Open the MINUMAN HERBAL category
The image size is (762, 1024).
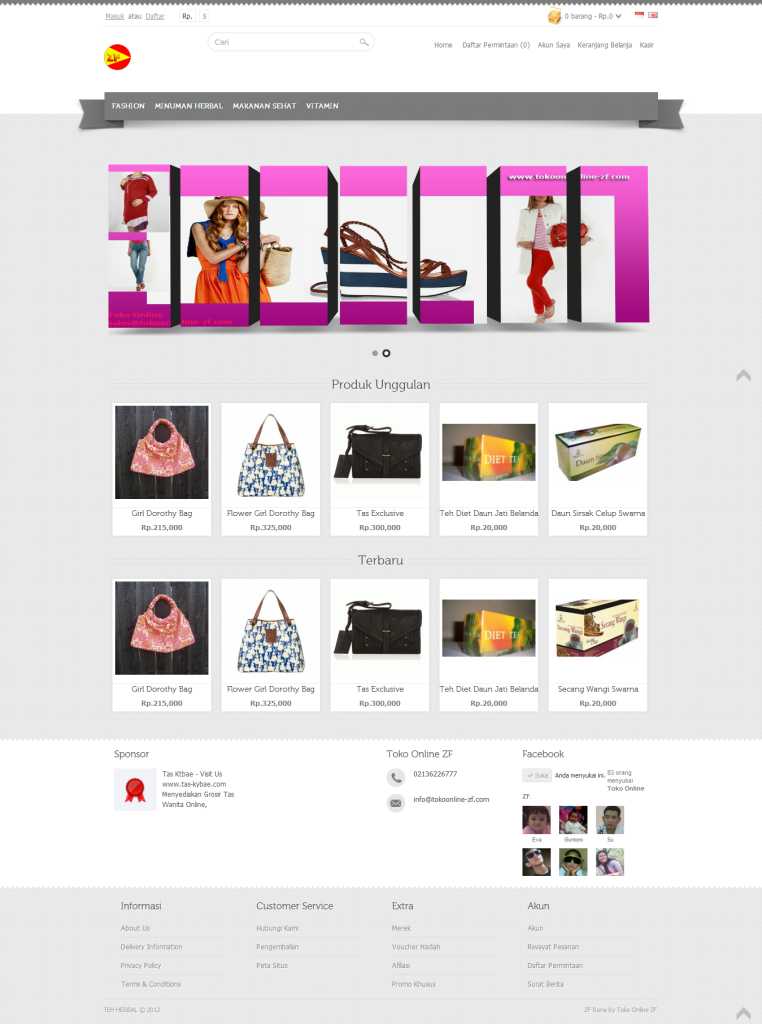click(x=189, y=106)
